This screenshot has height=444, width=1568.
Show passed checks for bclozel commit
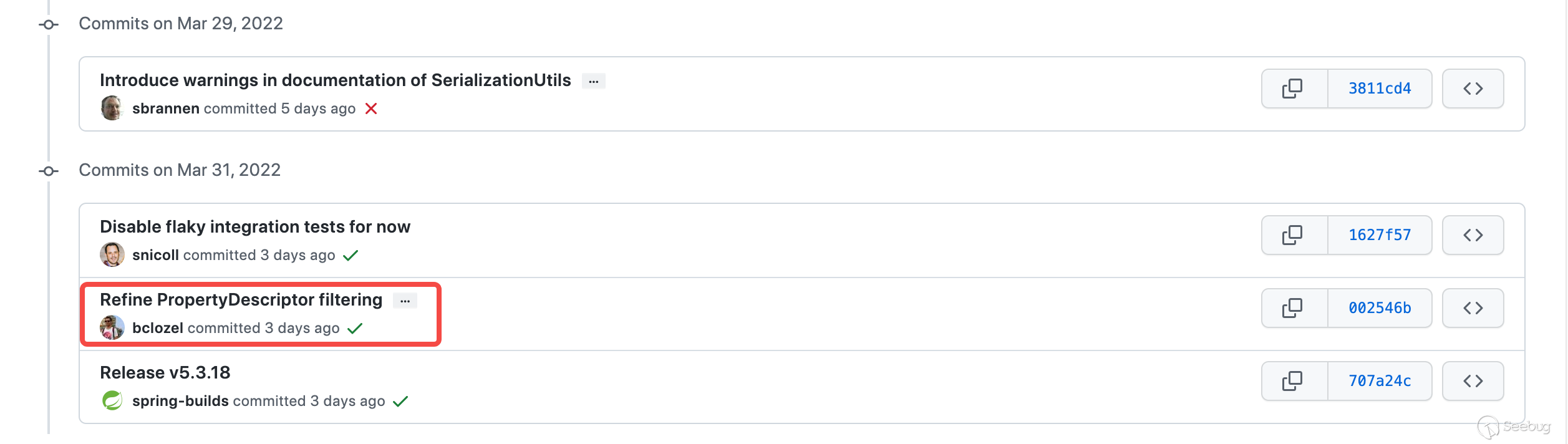[x=355, y=328]
